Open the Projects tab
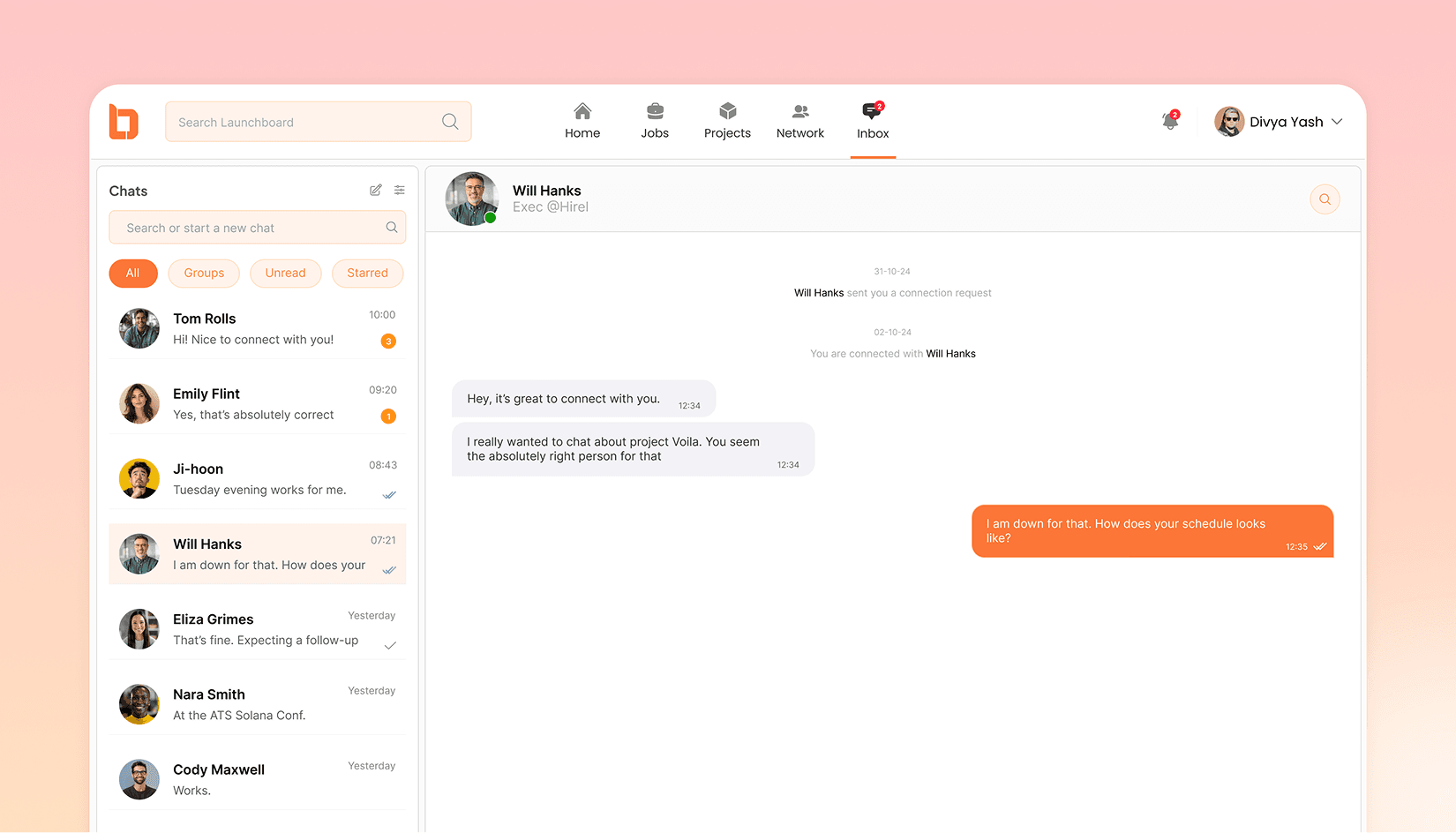The width and height of the screenshot is (1456, 833). tap(727, 122)
